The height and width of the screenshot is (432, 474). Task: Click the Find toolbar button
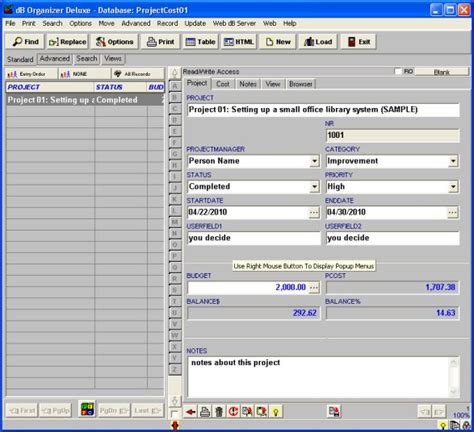click(x=25, y=42)
